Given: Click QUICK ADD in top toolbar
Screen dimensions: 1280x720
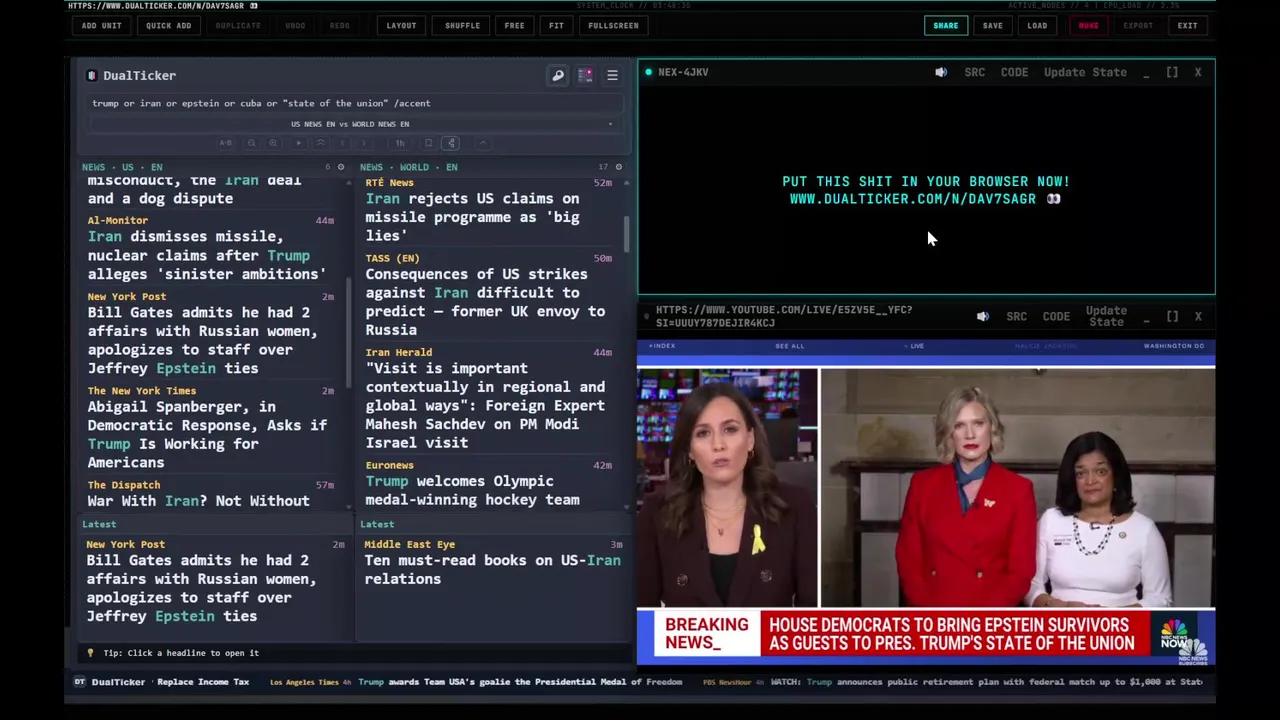Looking at the screenshot, I should click(x=168, y=25).
